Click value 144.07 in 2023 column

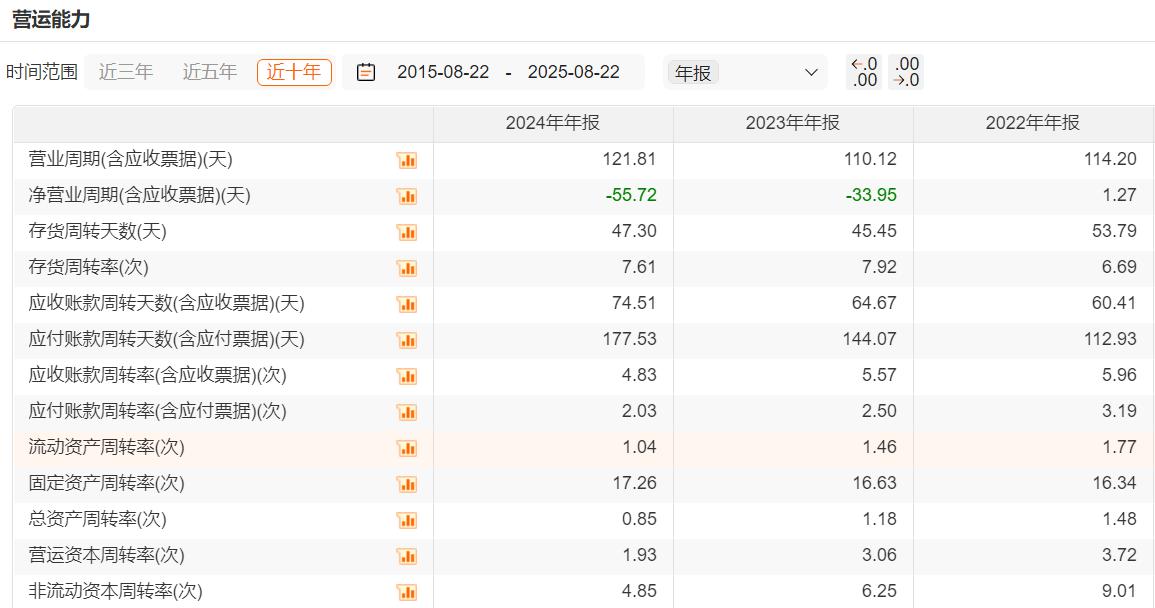tap(870, 339)
